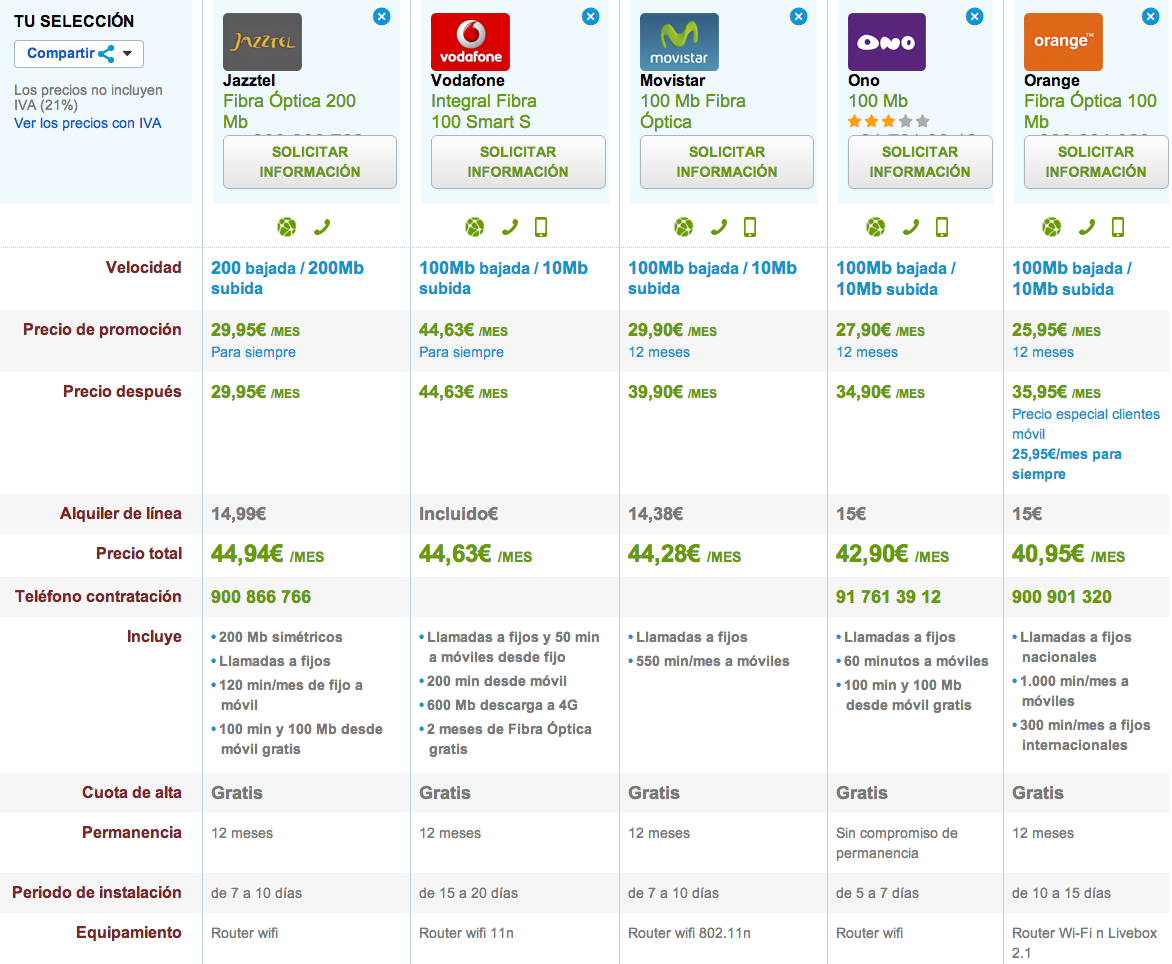
Task: Click the Orange logo
Action: 1063,42
